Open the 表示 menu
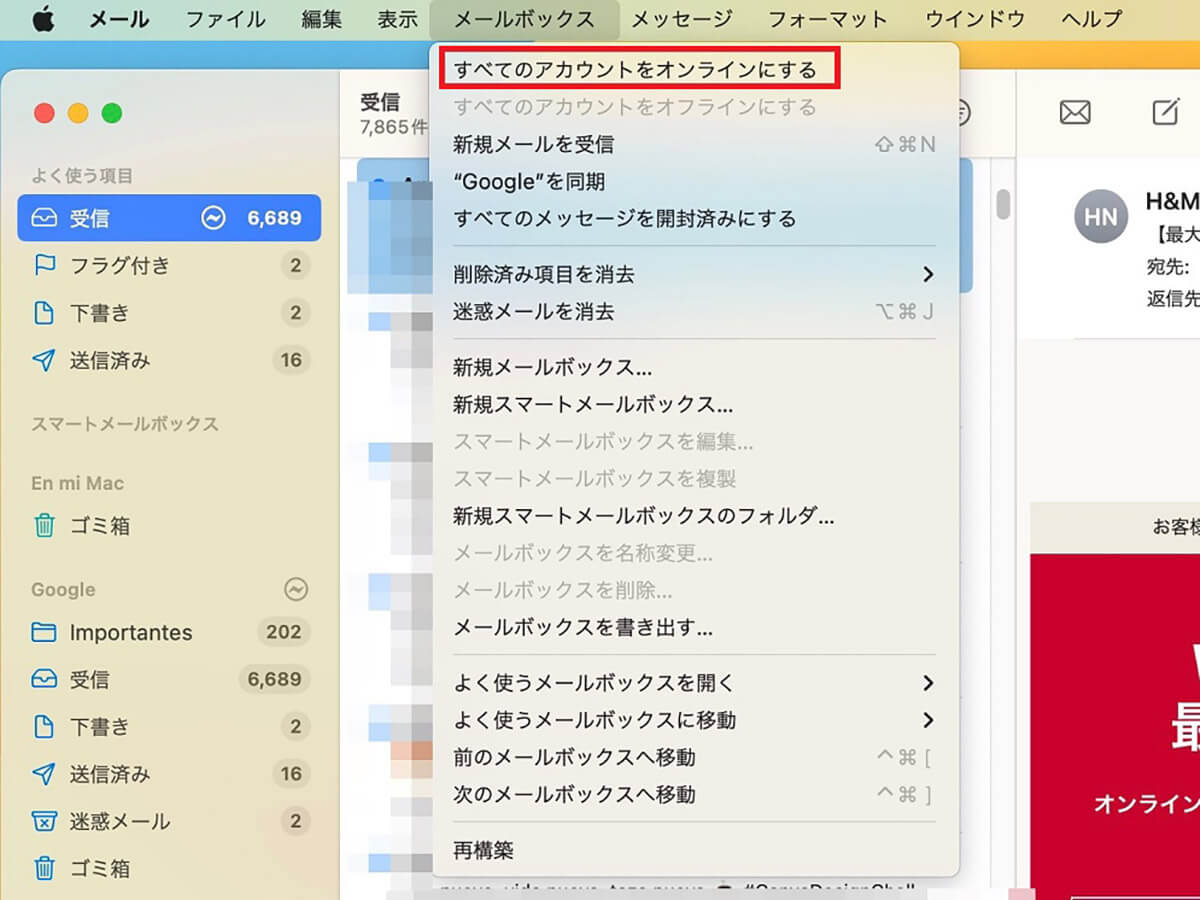Viewport: 1200px width, 900px height. [397, 19]
